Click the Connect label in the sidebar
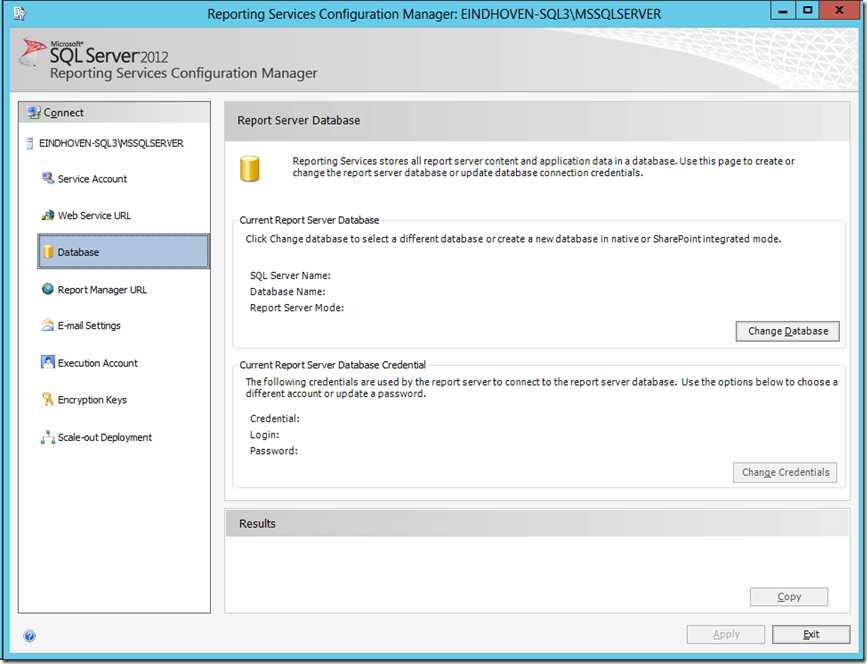The height and width of the screenshot is (664, 867). tap(64, 113)
